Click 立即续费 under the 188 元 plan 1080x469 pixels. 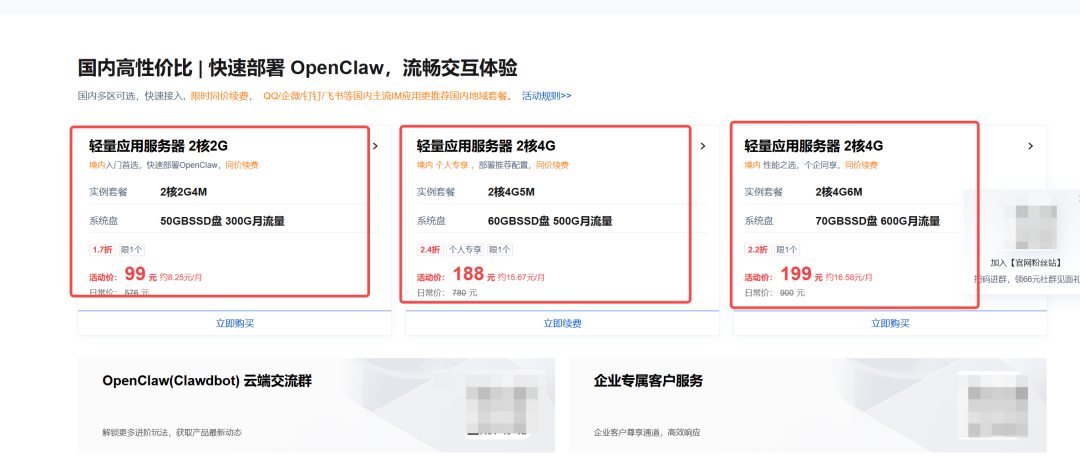[x=562, y=323]
